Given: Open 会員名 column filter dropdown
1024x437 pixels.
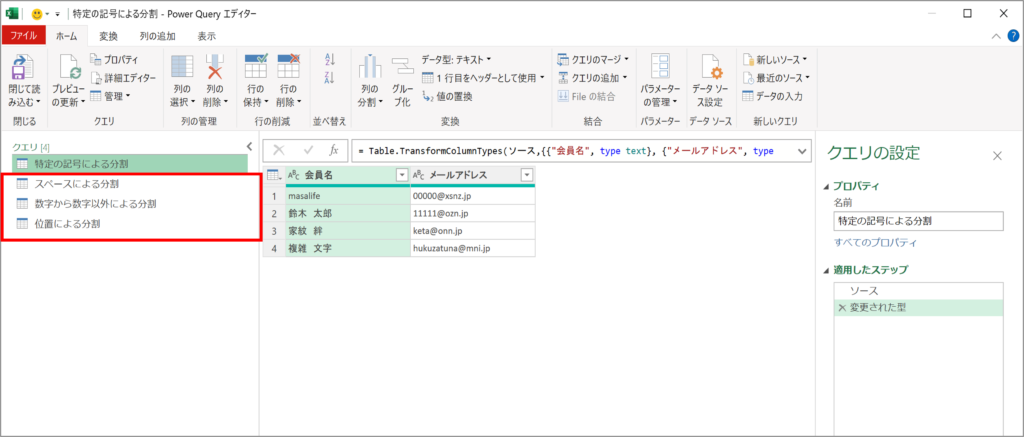Looking at the screenshot, I should click(x=402, y=175).
